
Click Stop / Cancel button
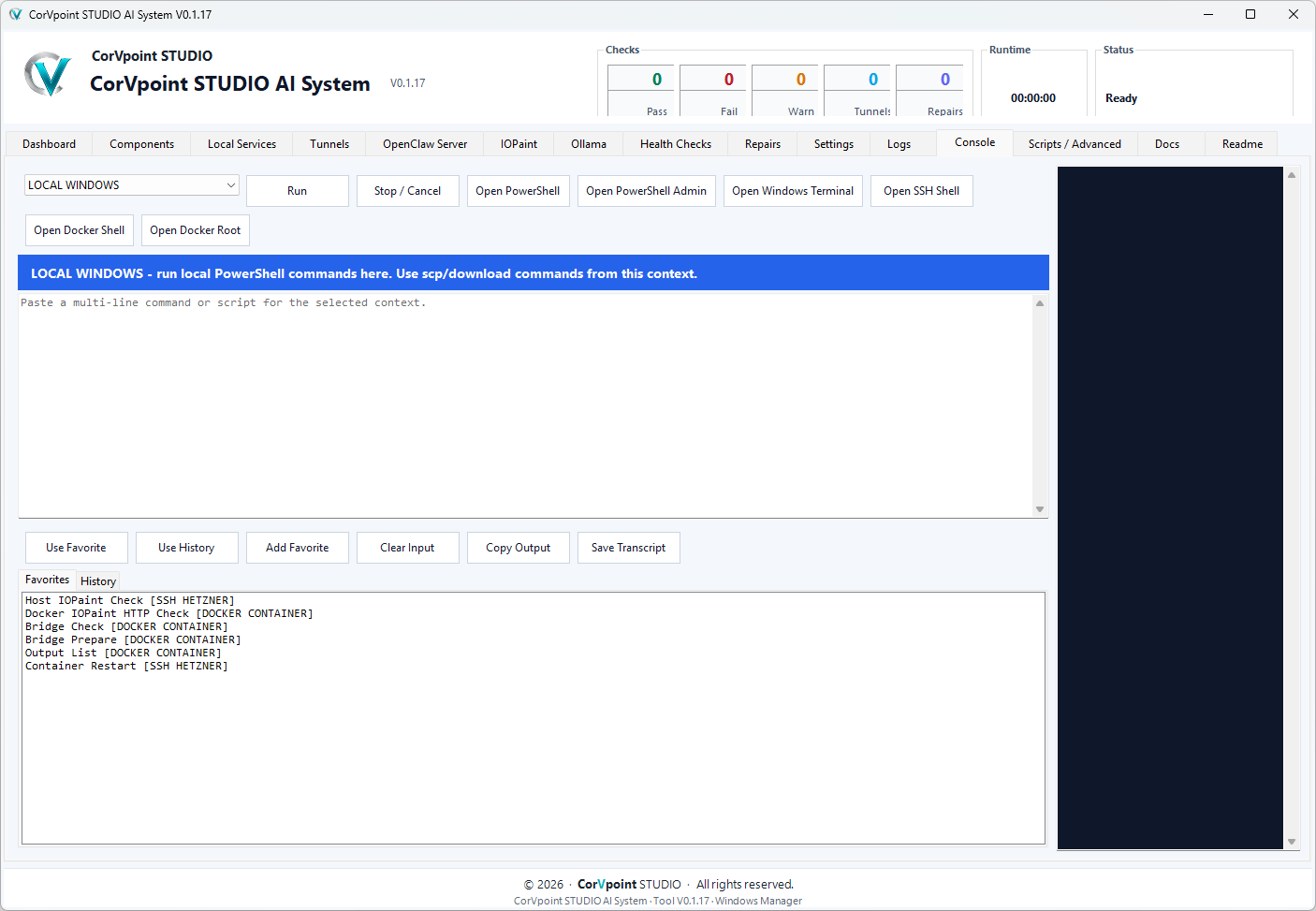pyautogui.click(x=408, y=191)
